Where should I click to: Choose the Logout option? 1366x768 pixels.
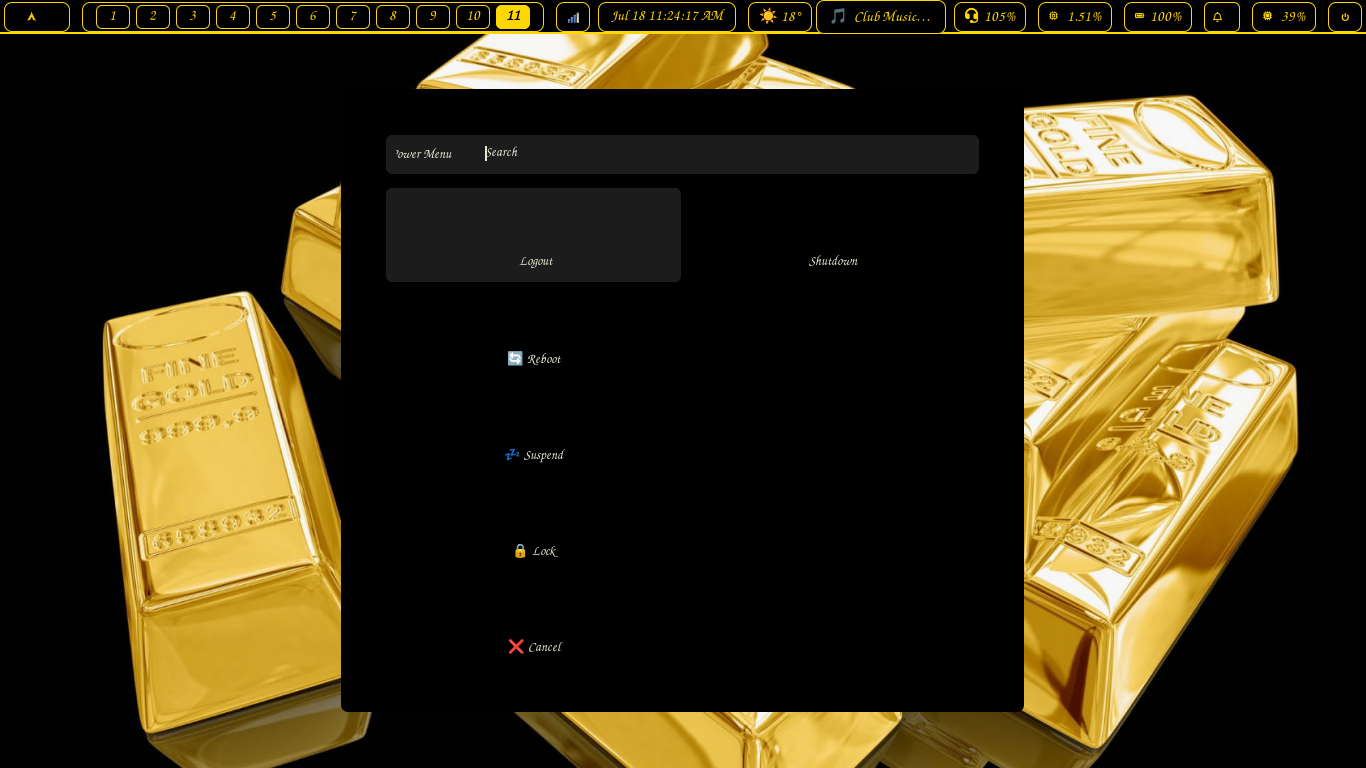[x=533, y=235]
